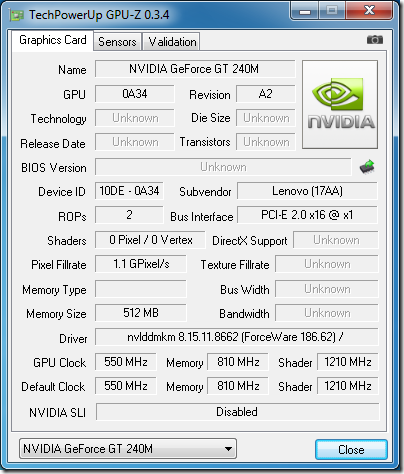Click the 'Pixel Fillrate' label text
This screenshot has width=404, height=474.
59,265
